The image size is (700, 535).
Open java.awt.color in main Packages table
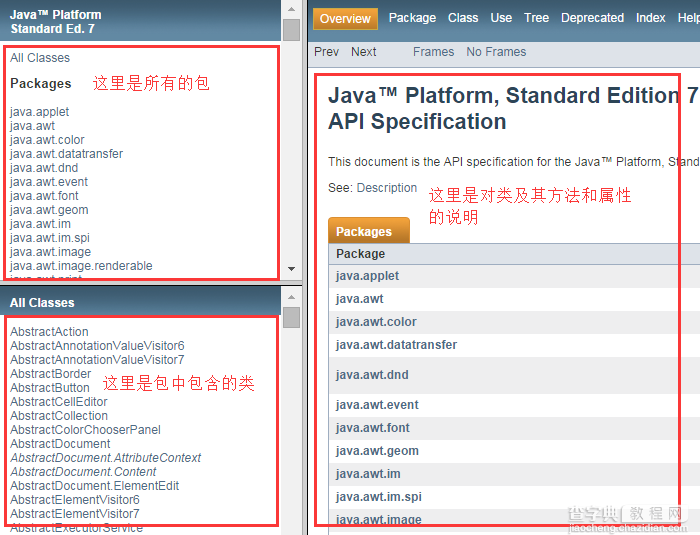point(376,322)
